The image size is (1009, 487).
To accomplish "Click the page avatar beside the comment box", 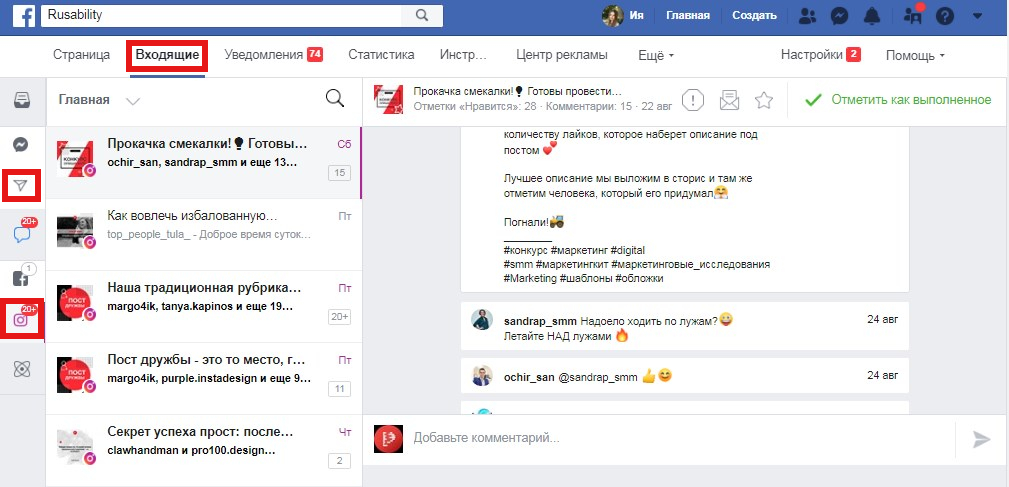I will [x=388, y=439].
